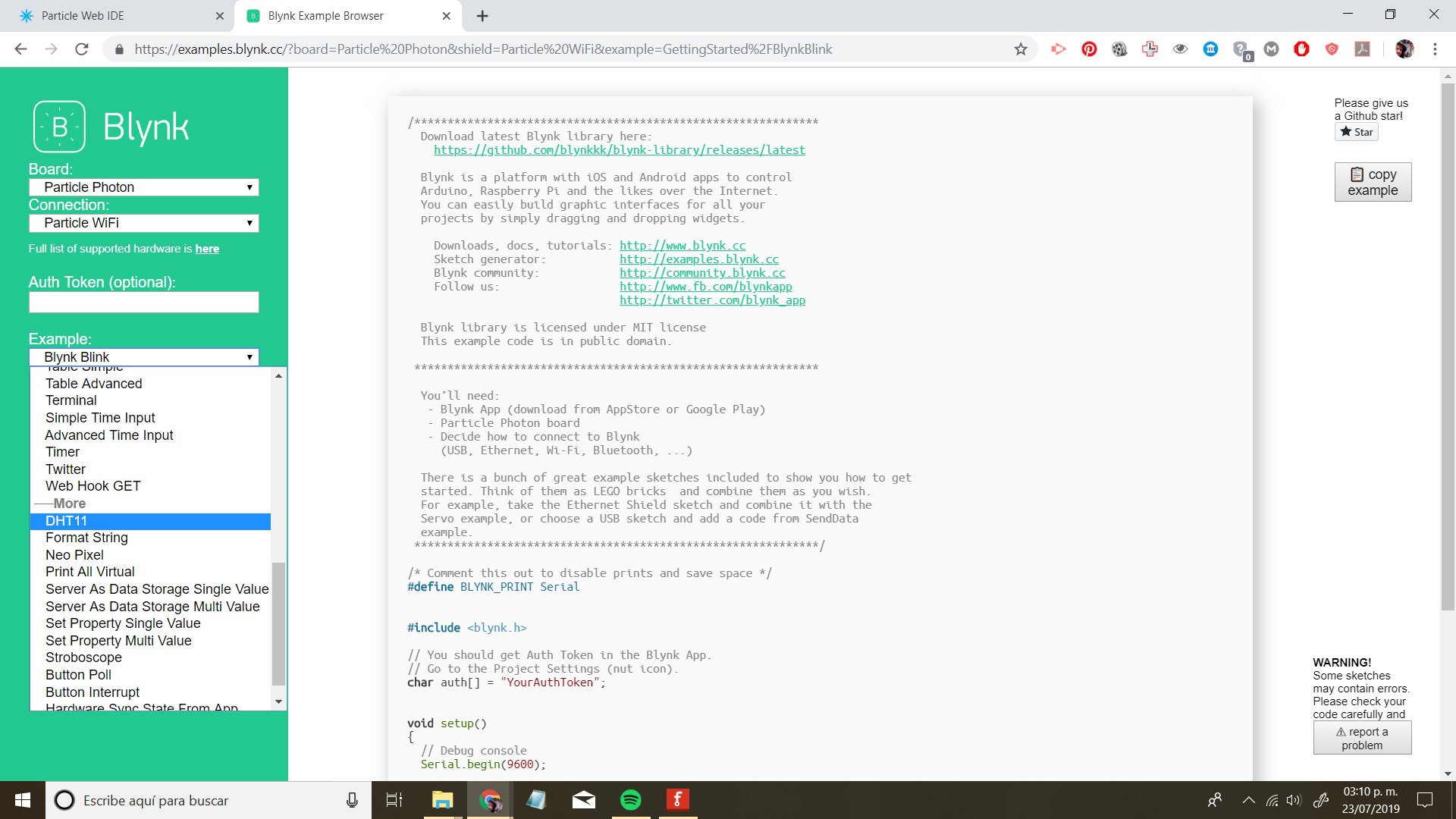Select Set Property Multi Value
This screenshot has height=819, width=1456.
150,641
